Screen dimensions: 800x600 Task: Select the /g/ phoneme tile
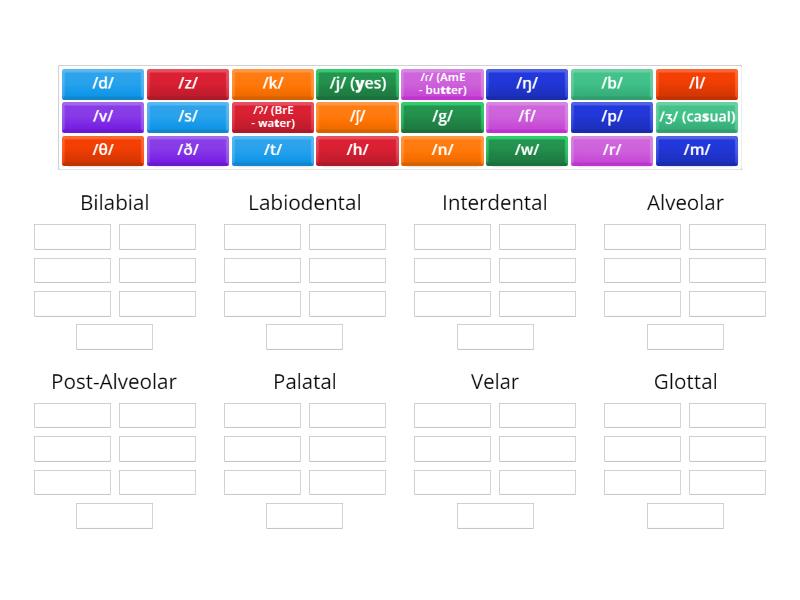[442, 117]
